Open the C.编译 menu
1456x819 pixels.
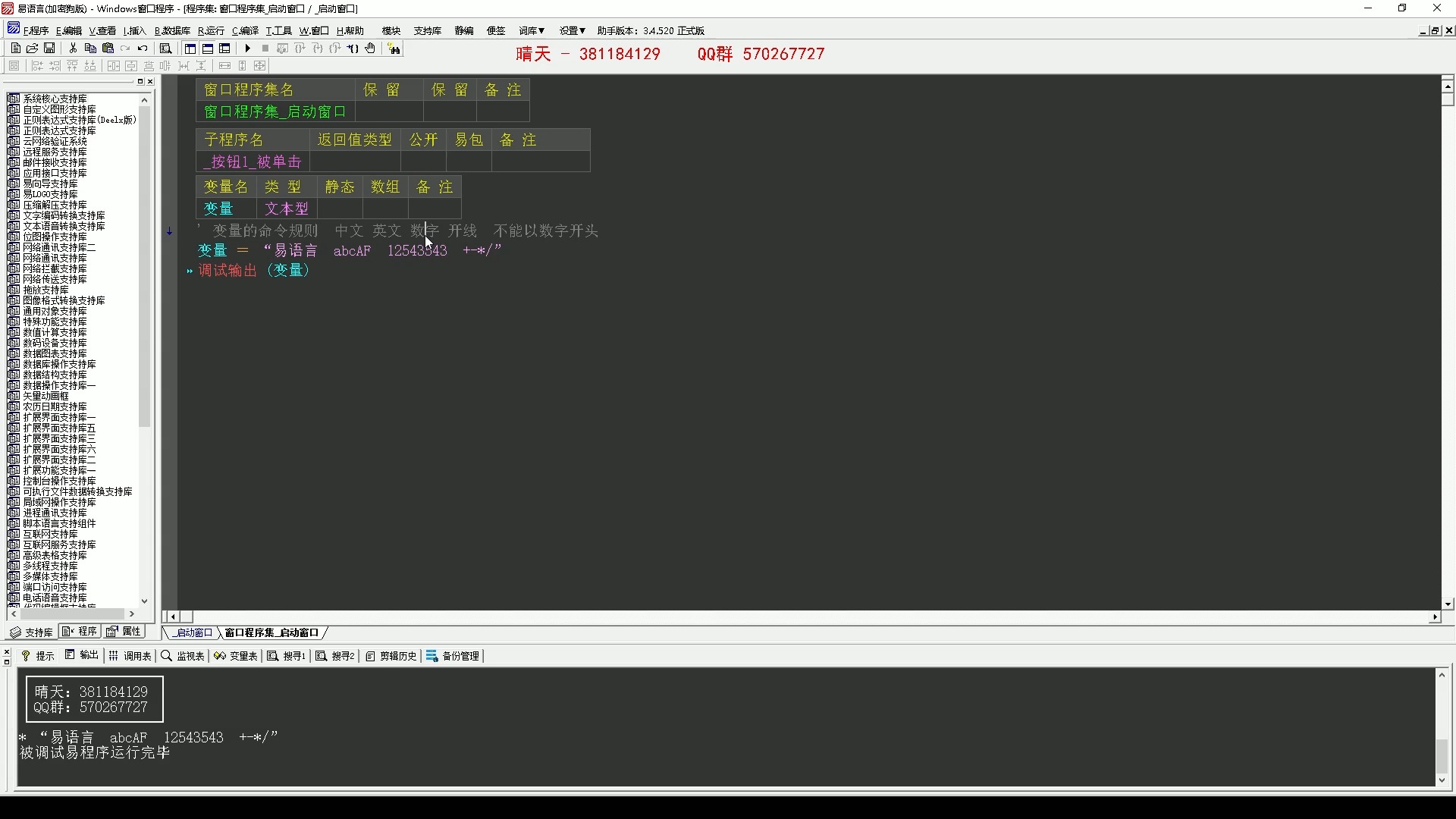(x=245, y=30)
